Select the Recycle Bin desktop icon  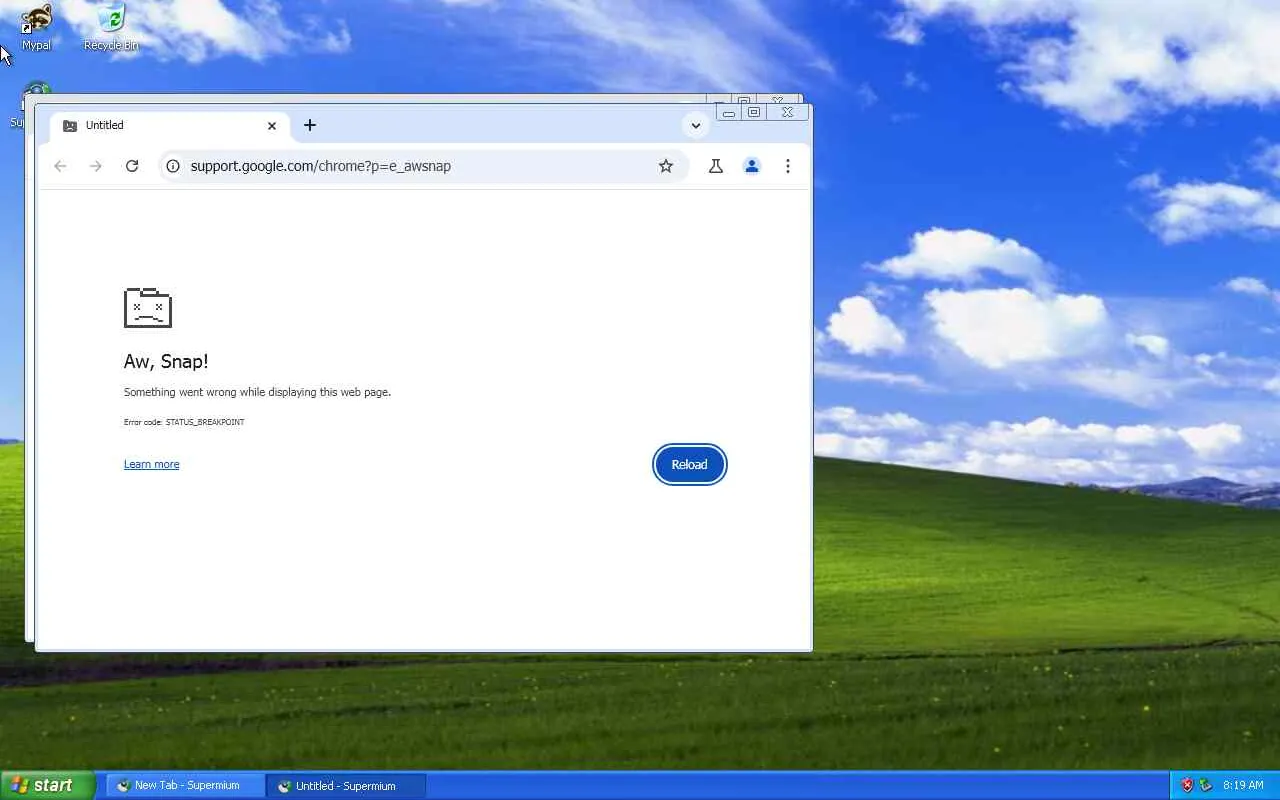[x=111, y=27]
